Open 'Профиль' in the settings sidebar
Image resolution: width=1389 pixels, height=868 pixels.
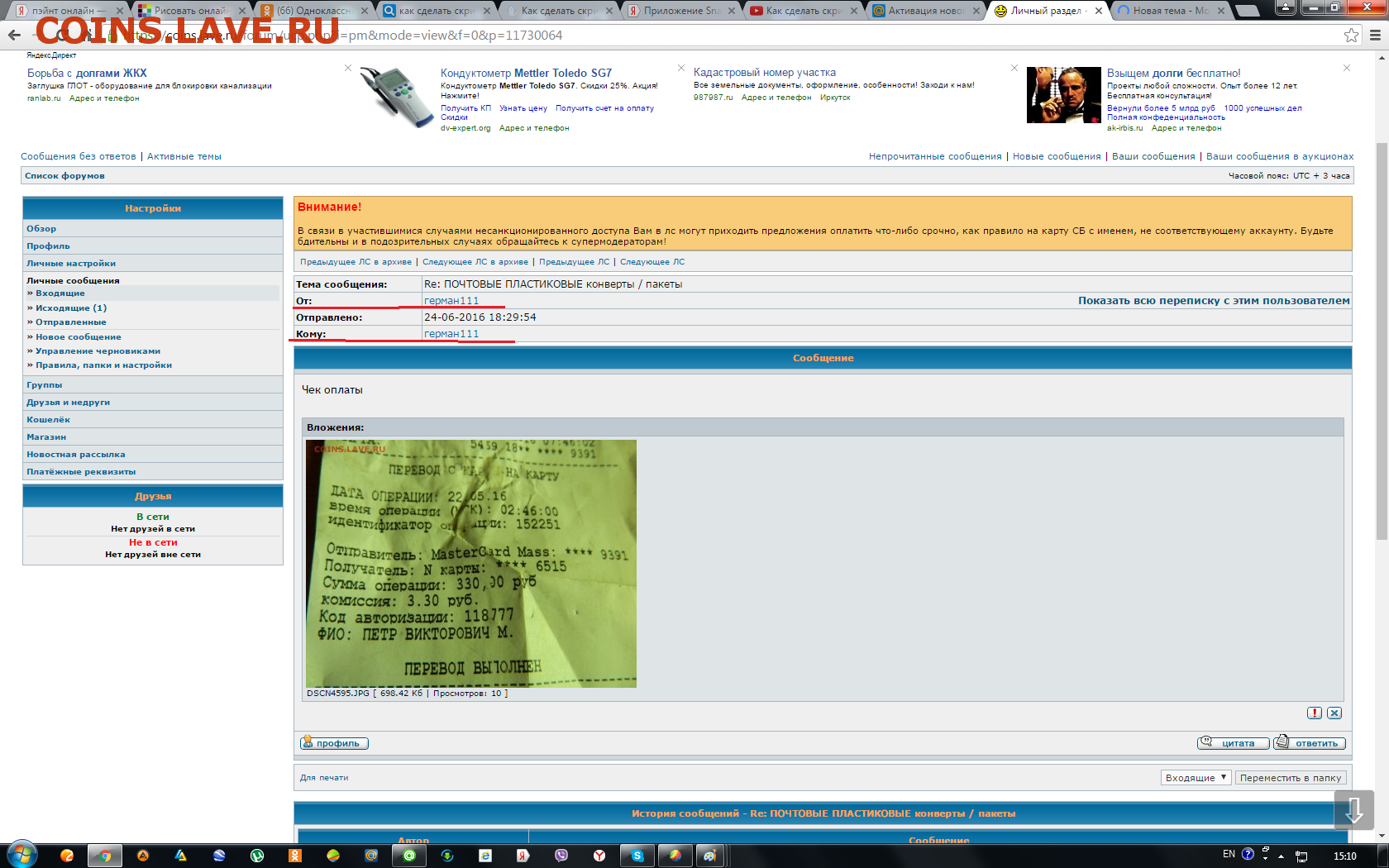pyautogui.click(x=48, y=246)
